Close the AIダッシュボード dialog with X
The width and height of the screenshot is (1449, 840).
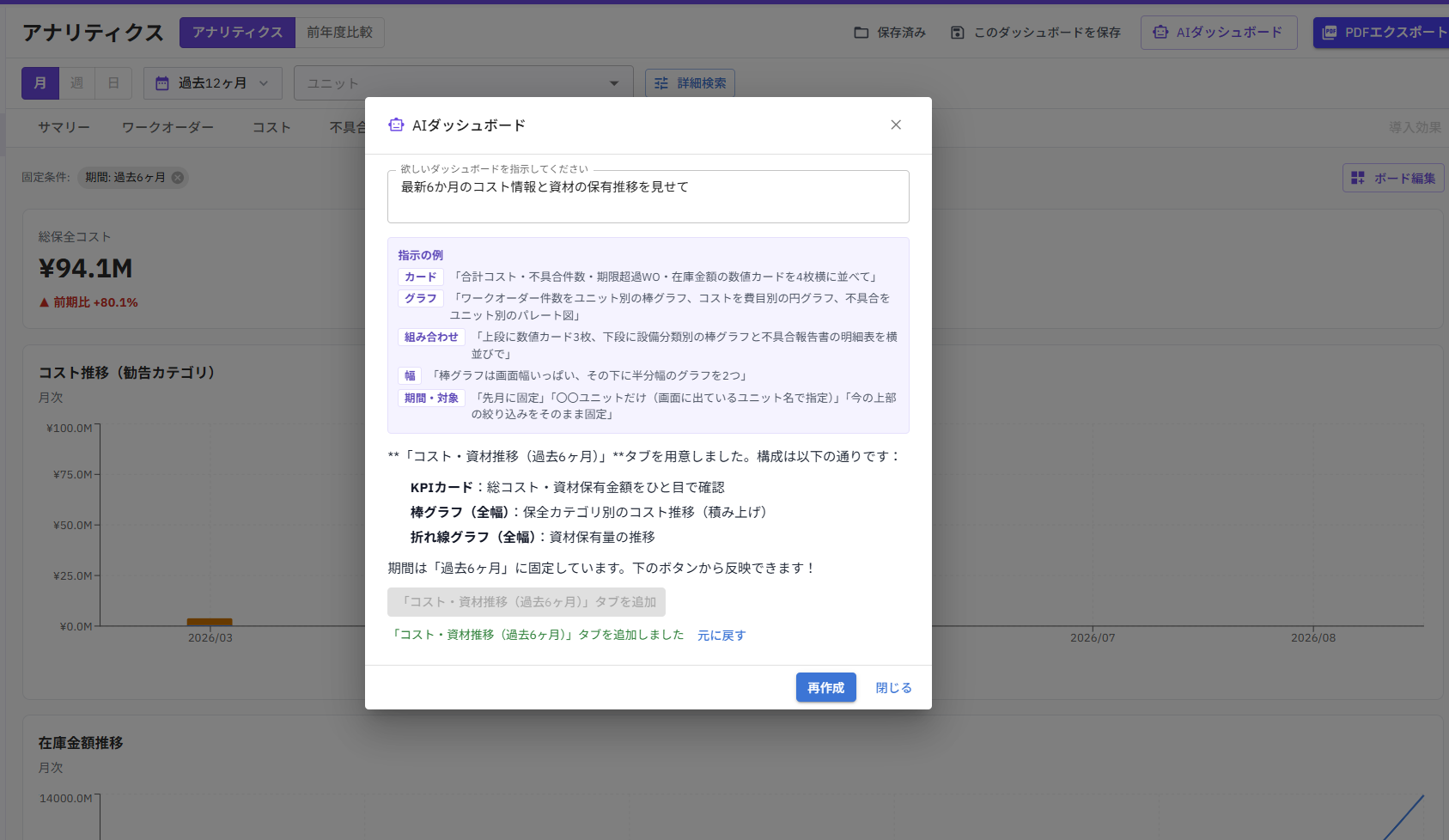coord(896,125)
